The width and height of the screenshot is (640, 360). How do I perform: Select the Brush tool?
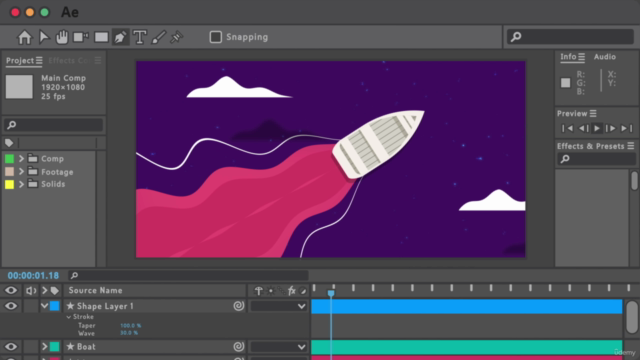click(158, 37)
